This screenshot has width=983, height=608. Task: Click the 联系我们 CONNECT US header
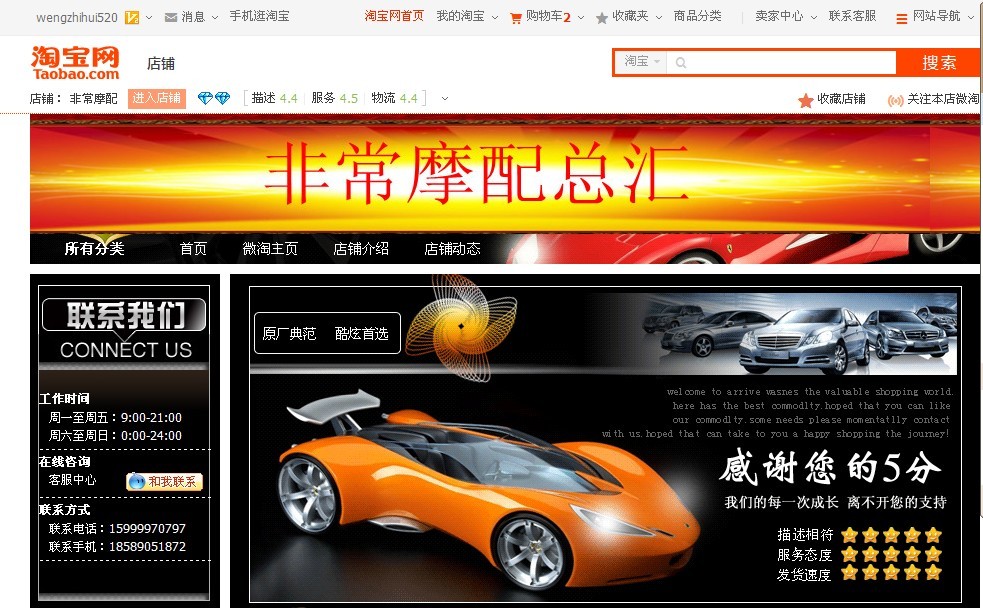[124, 330]
